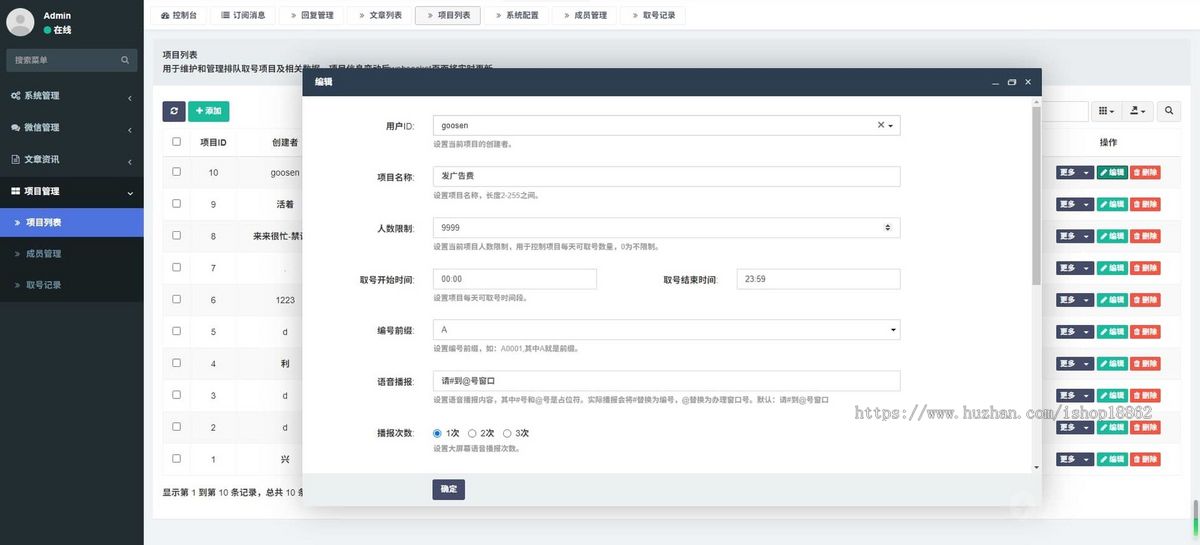Open 成员管理 in the sidebar
1200x545 pixels.
point(44,254)
